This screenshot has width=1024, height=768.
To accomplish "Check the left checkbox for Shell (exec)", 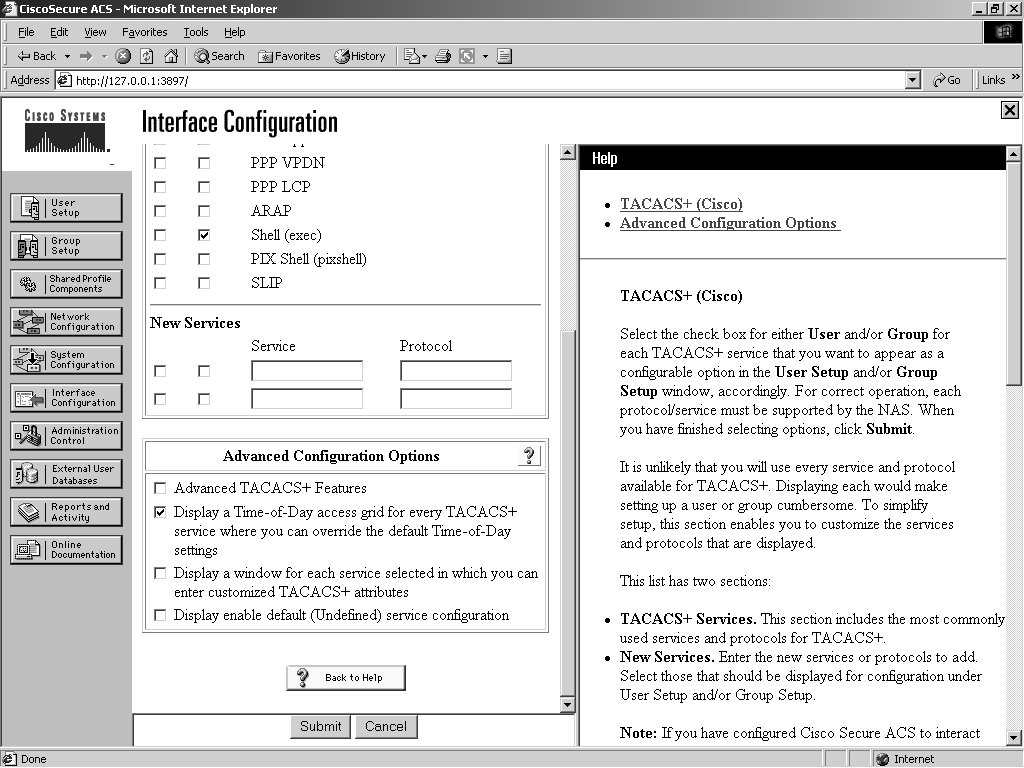I will point(160,235).
